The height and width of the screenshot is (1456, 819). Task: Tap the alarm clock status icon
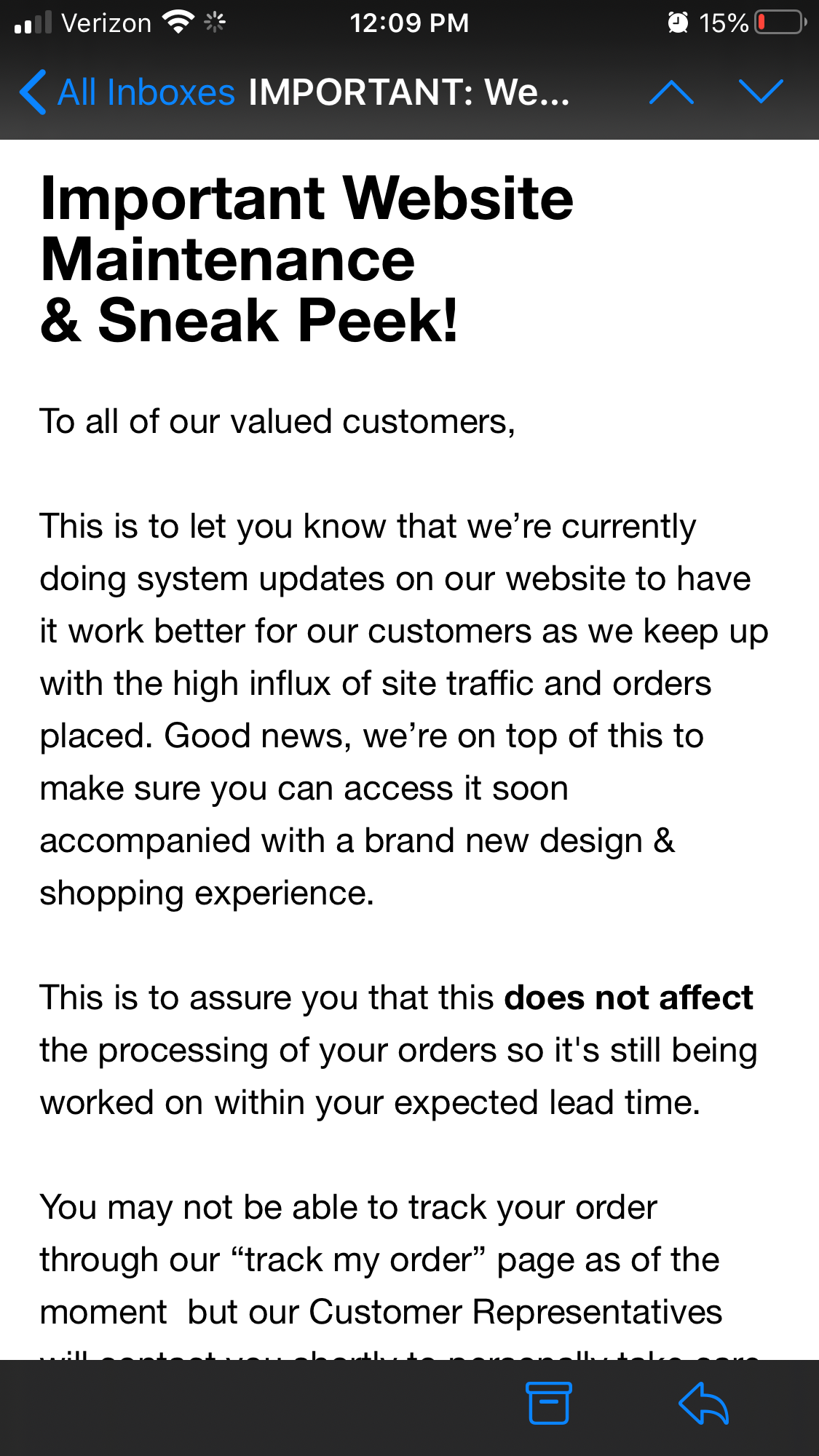click(678, 23)
